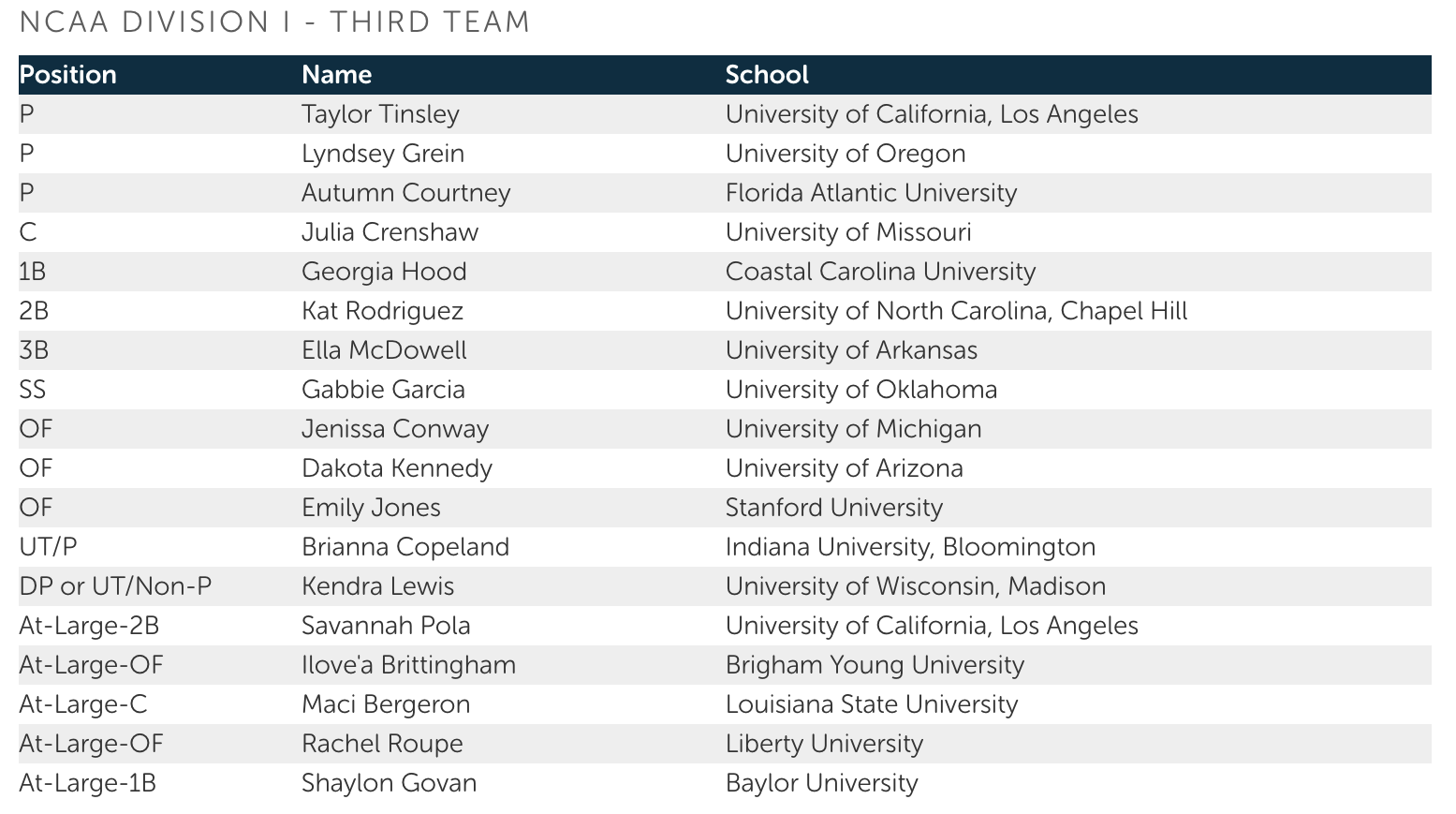Click Julia Crenshaw in the table
Viewport: 1456px width, 814px height.
(x=390, y=232)
